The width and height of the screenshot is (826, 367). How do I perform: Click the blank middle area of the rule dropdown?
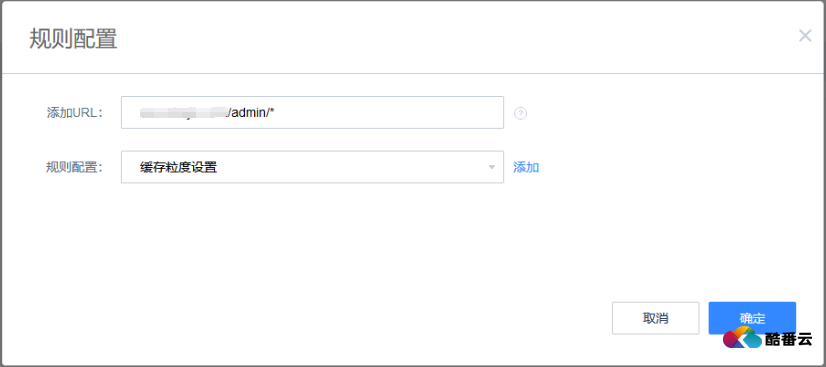tap(348, 167)
